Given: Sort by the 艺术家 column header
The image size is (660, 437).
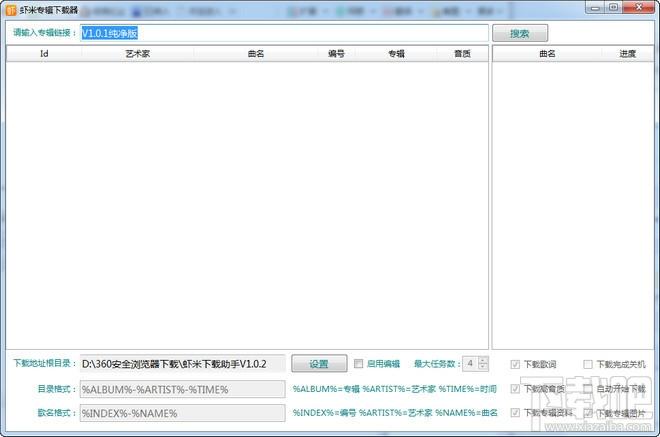Looking at the screenshot, I should [x=138, y=53].
